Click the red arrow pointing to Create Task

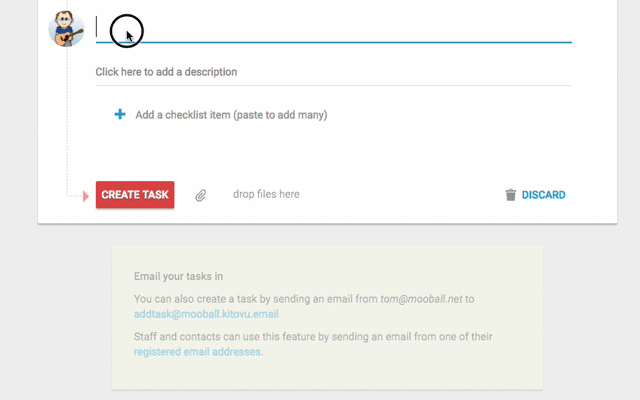[x=86, y=196]
